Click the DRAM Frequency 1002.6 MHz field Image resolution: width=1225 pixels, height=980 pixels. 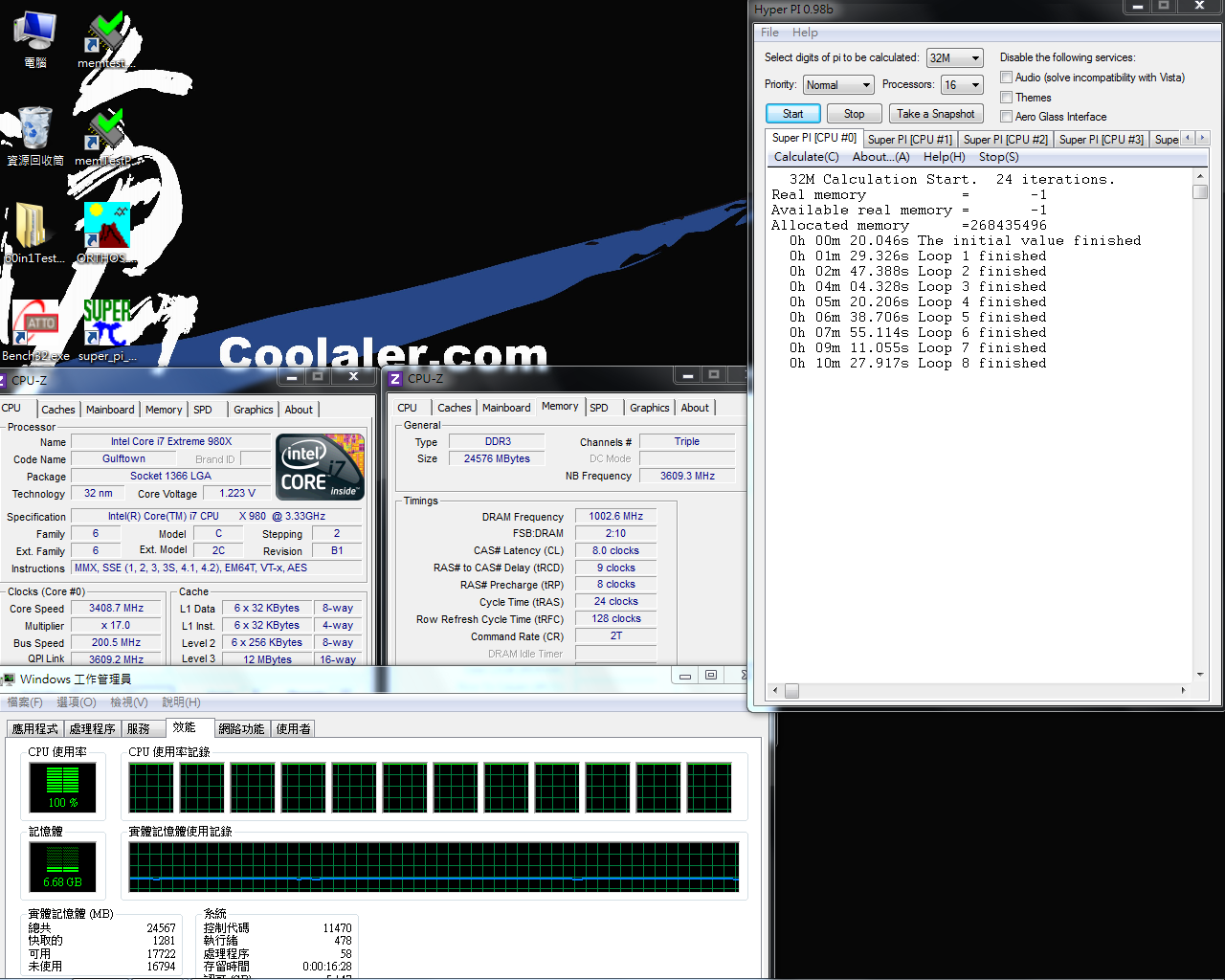615,517
